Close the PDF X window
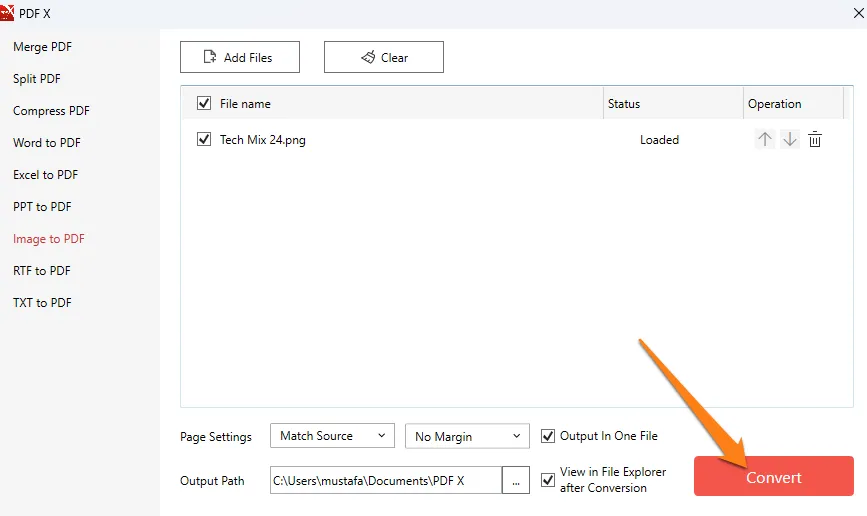867x516 pixels. 858,13
